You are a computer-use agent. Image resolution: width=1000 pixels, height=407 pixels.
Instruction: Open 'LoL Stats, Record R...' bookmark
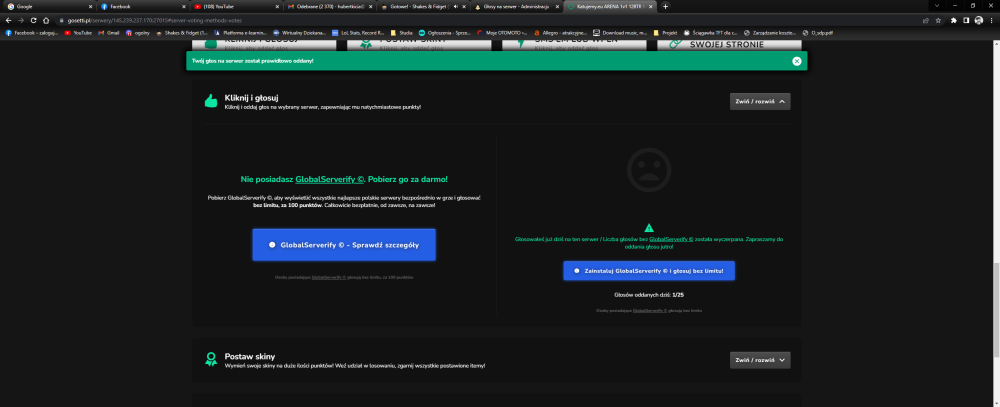(x=358, y=33)
